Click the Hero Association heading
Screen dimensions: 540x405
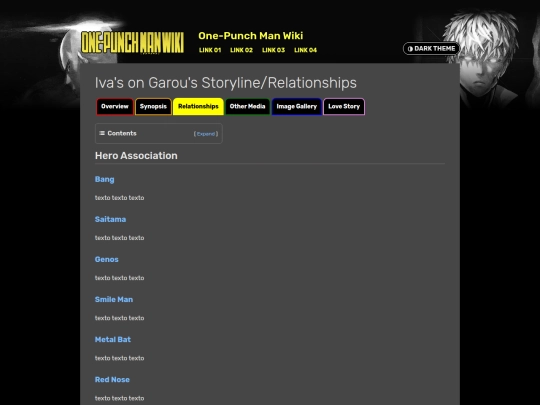[x=136, y=156]
